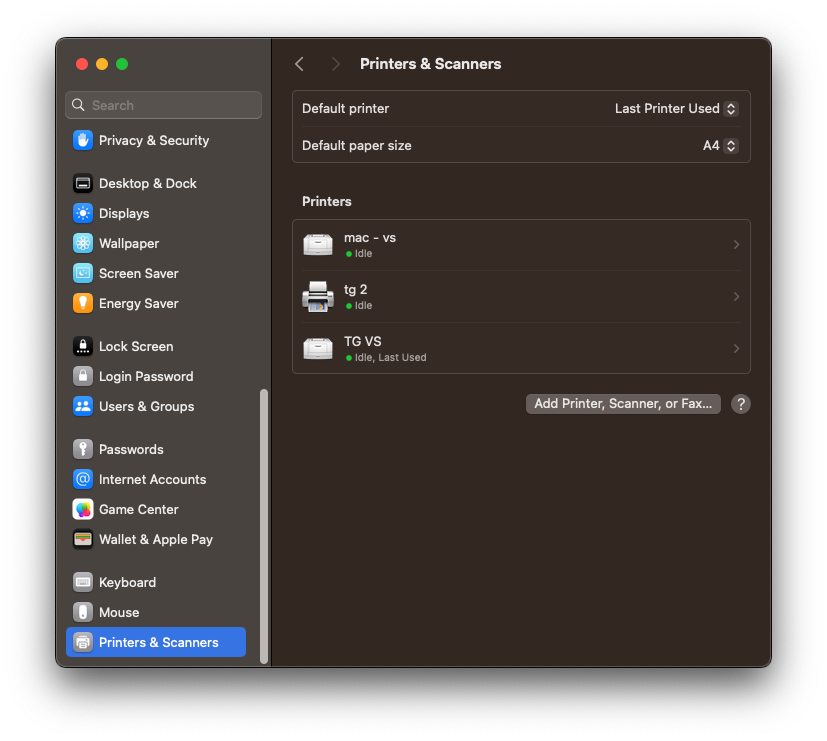Open Screen Saver settings
The image size is (827, 741).
click(x=156, y=273)
